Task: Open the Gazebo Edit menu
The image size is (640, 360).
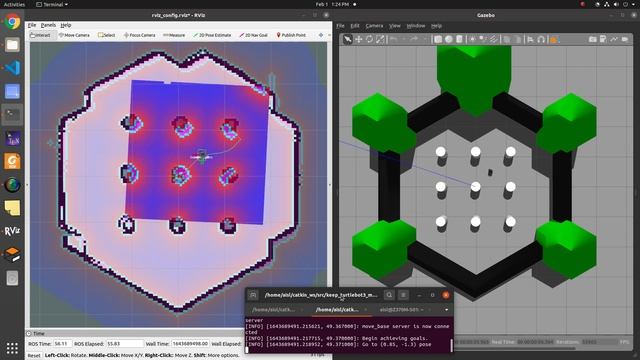Action: [355, 26]
